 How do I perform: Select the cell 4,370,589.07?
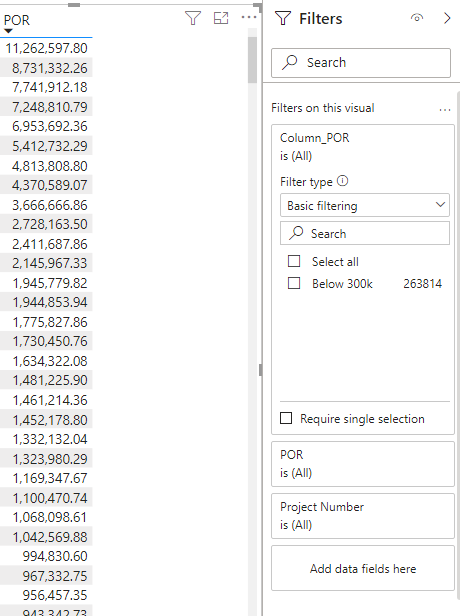pos(46,185)
